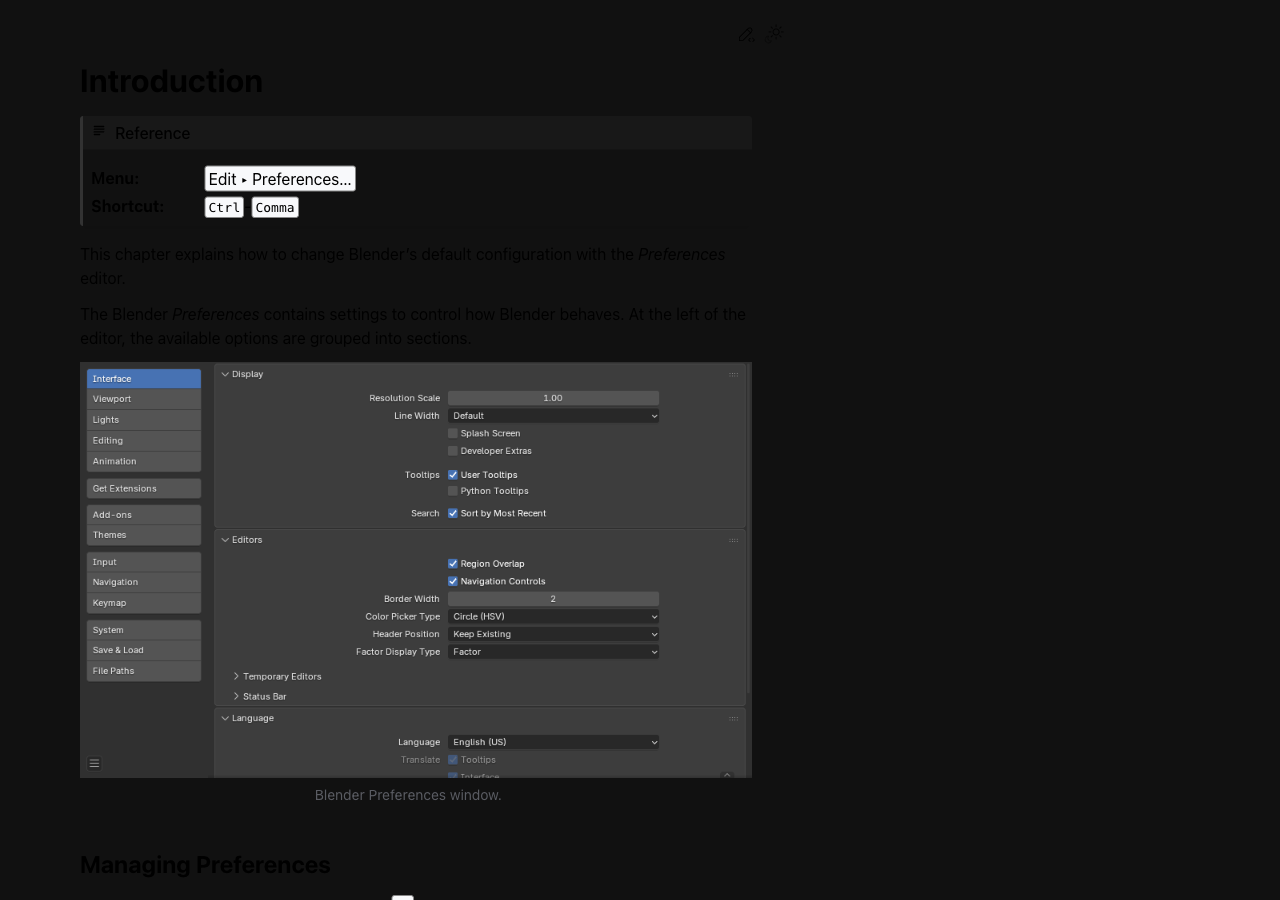
Task: Click the Get Extensions button
Action: (144, 488)
